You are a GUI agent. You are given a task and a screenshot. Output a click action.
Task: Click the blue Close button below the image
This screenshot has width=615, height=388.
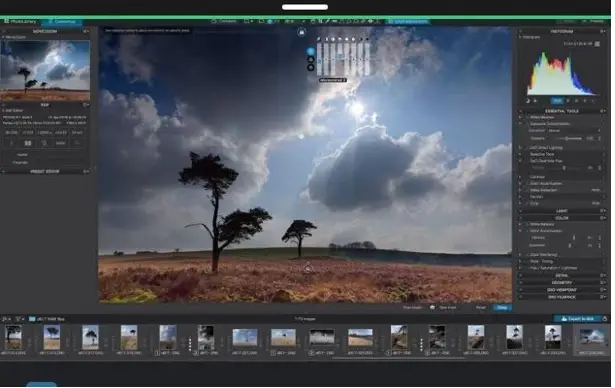tap(502, 308)
